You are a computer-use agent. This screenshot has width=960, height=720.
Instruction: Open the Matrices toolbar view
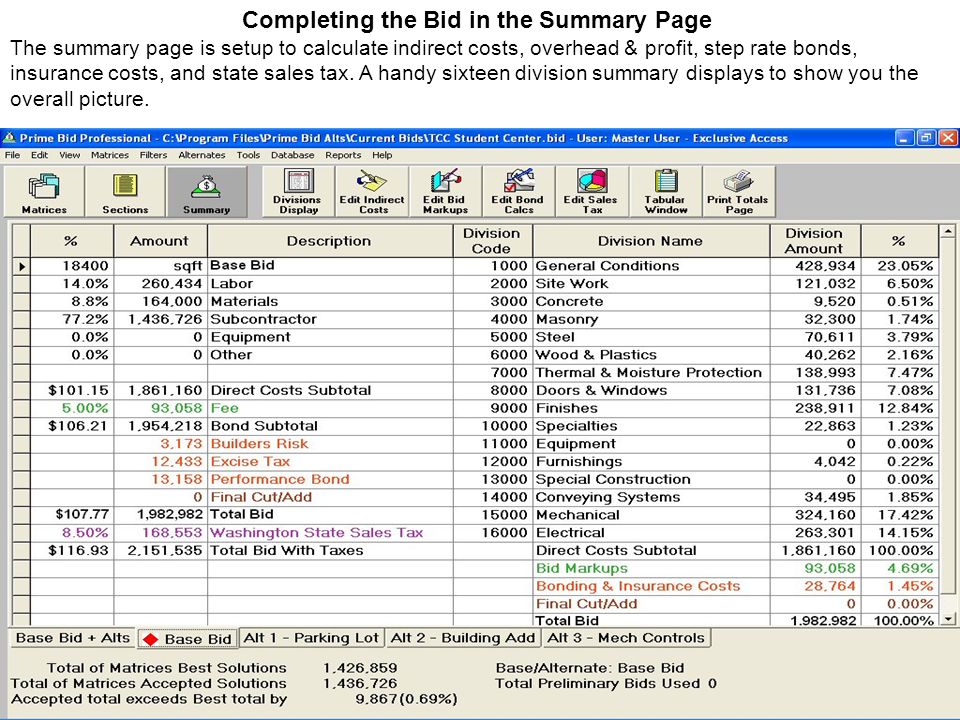coord(44,191)
